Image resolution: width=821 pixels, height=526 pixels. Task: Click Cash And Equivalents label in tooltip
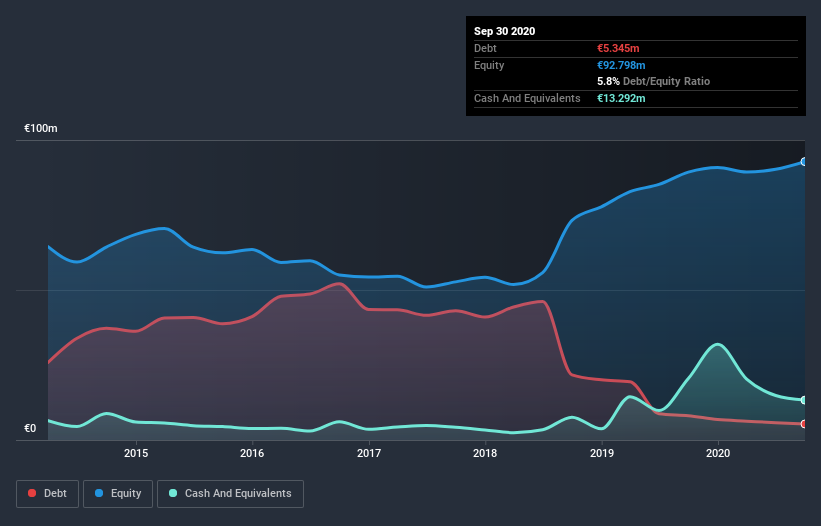point(527,98)
